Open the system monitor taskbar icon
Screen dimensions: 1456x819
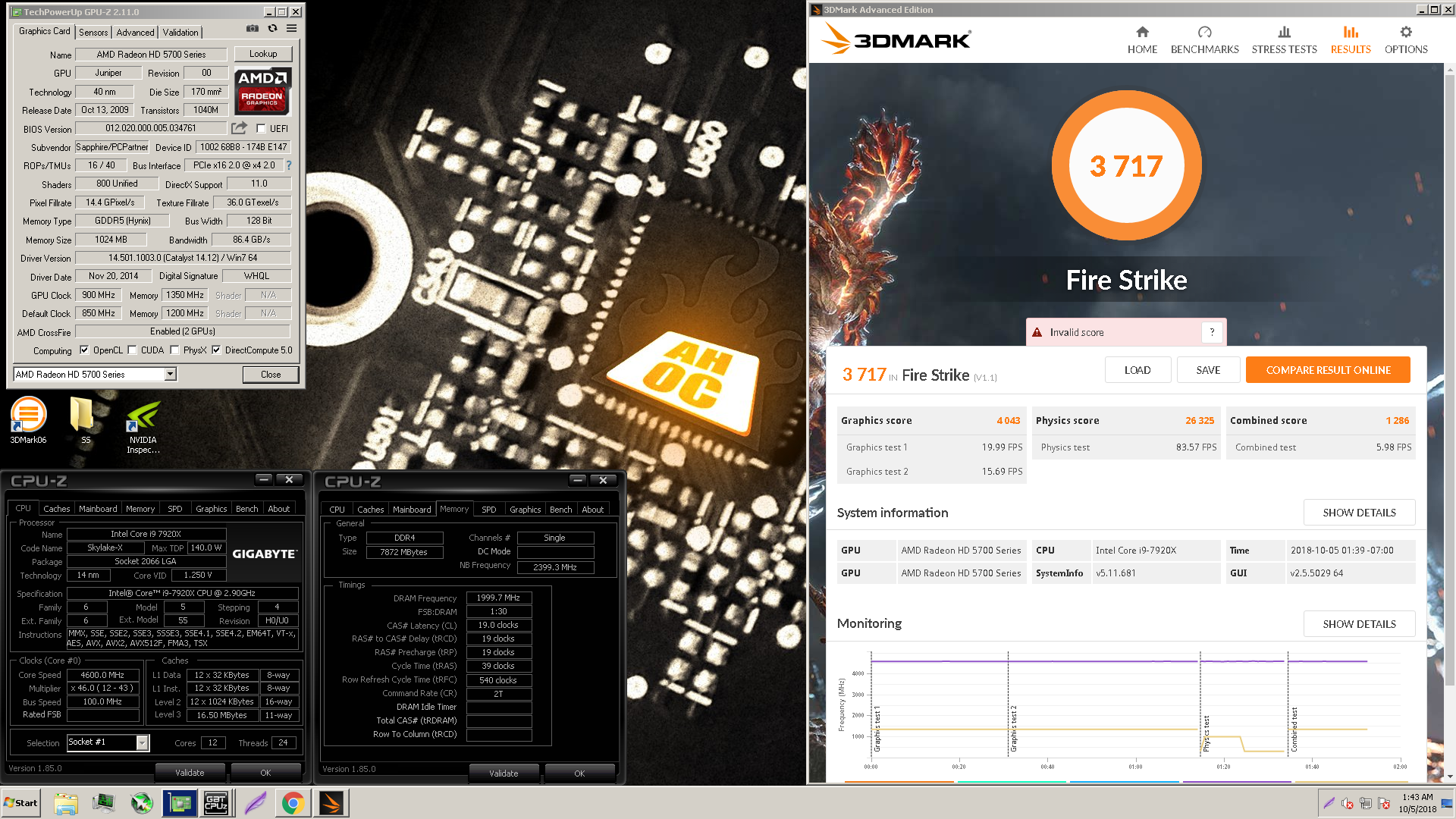[104, 803]
